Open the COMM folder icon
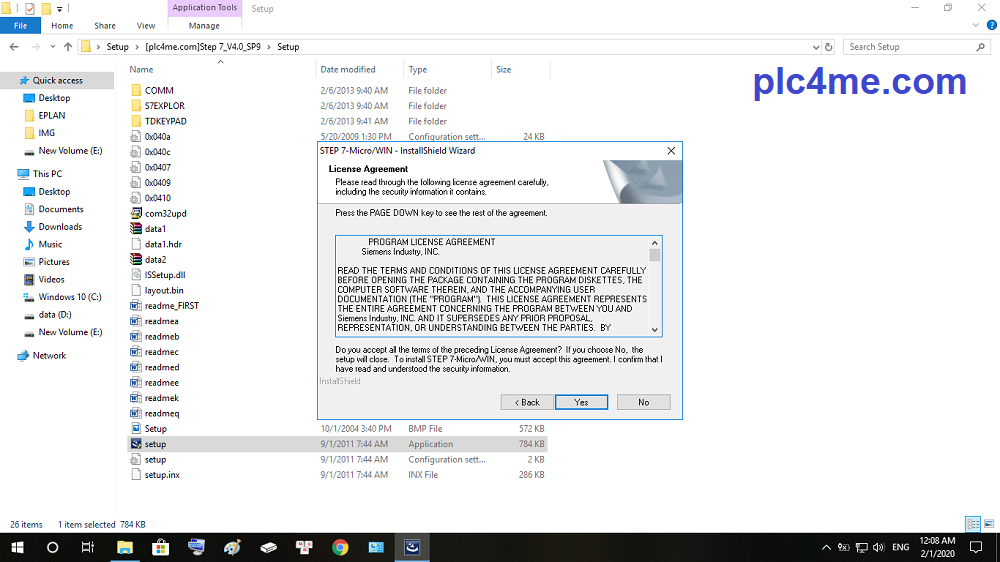 [137, 91]
